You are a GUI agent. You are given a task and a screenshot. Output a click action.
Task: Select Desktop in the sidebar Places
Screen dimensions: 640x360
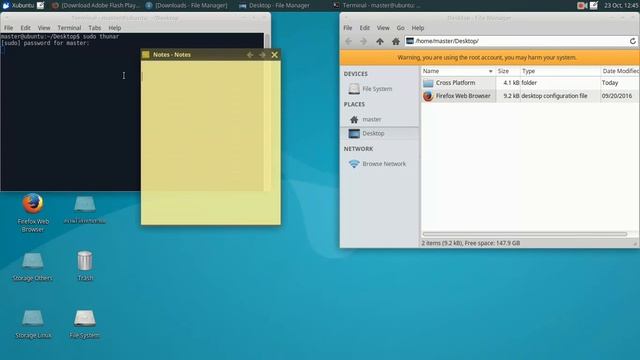click(380, 133)
